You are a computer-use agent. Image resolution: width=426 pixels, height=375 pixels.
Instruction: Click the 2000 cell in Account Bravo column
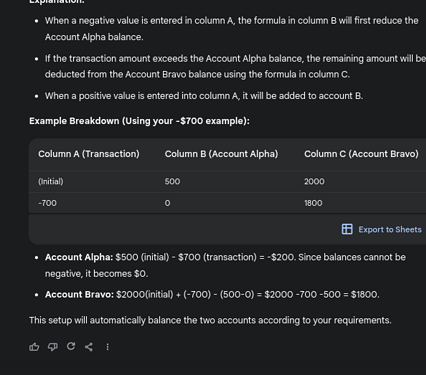[314, 182]
